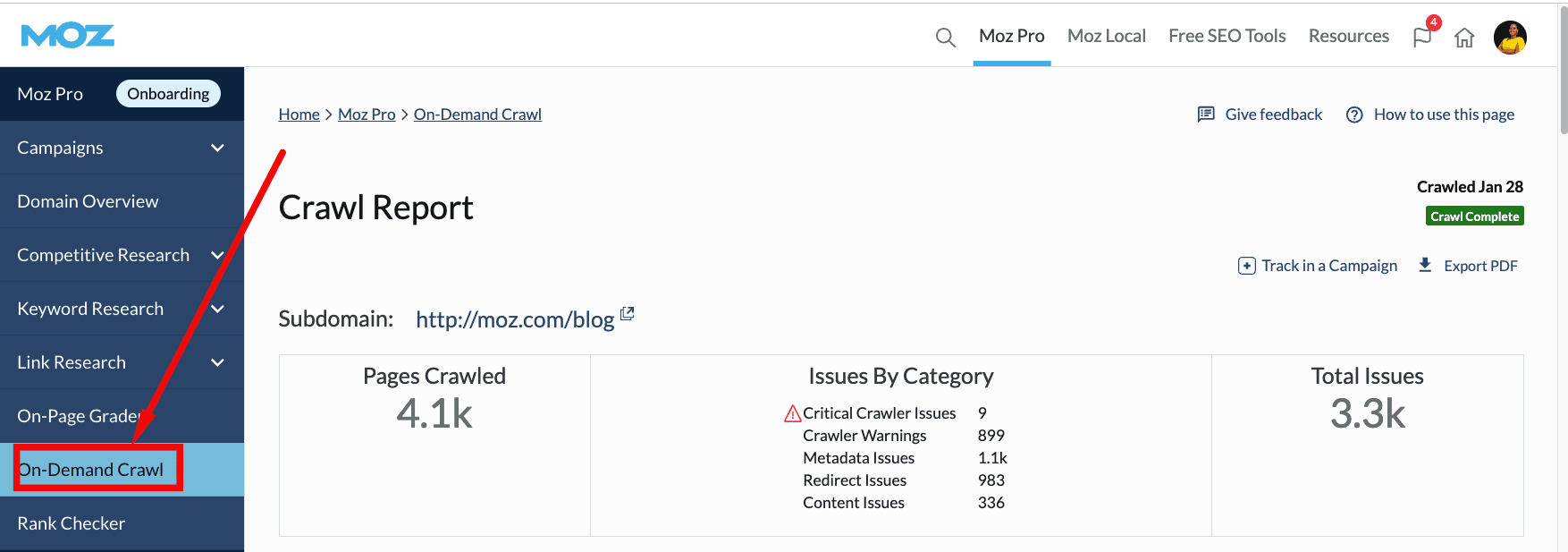Open notifications flag icon
The height and width of the screenshot is (552, 1568).
point(1421,38)
